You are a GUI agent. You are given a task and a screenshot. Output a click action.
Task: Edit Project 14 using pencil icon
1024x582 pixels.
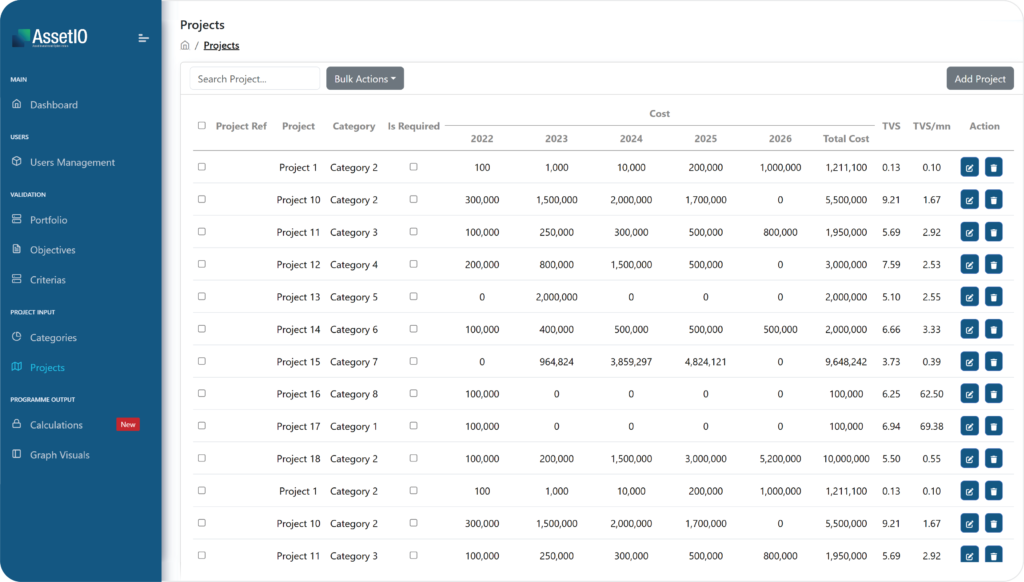(x=969, y=329)
